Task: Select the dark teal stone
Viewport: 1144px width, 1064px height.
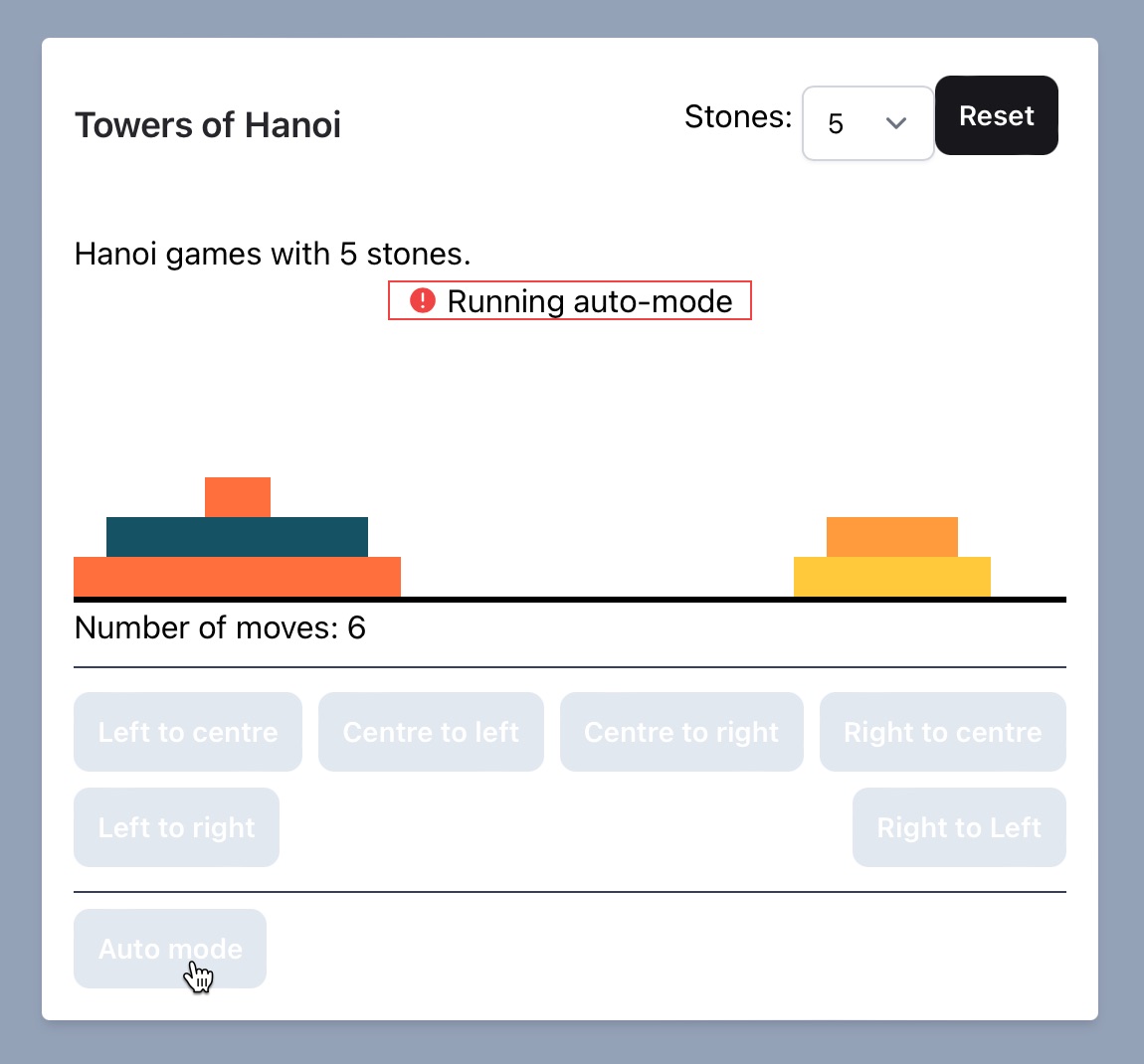Action: pyautogui.click(x=237, y=537)
